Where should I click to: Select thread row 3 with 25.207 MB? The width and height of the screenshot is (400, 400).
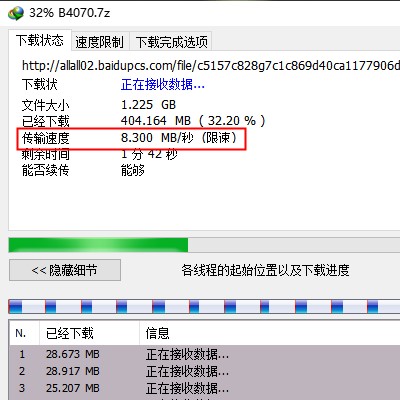tap(204, 388)
